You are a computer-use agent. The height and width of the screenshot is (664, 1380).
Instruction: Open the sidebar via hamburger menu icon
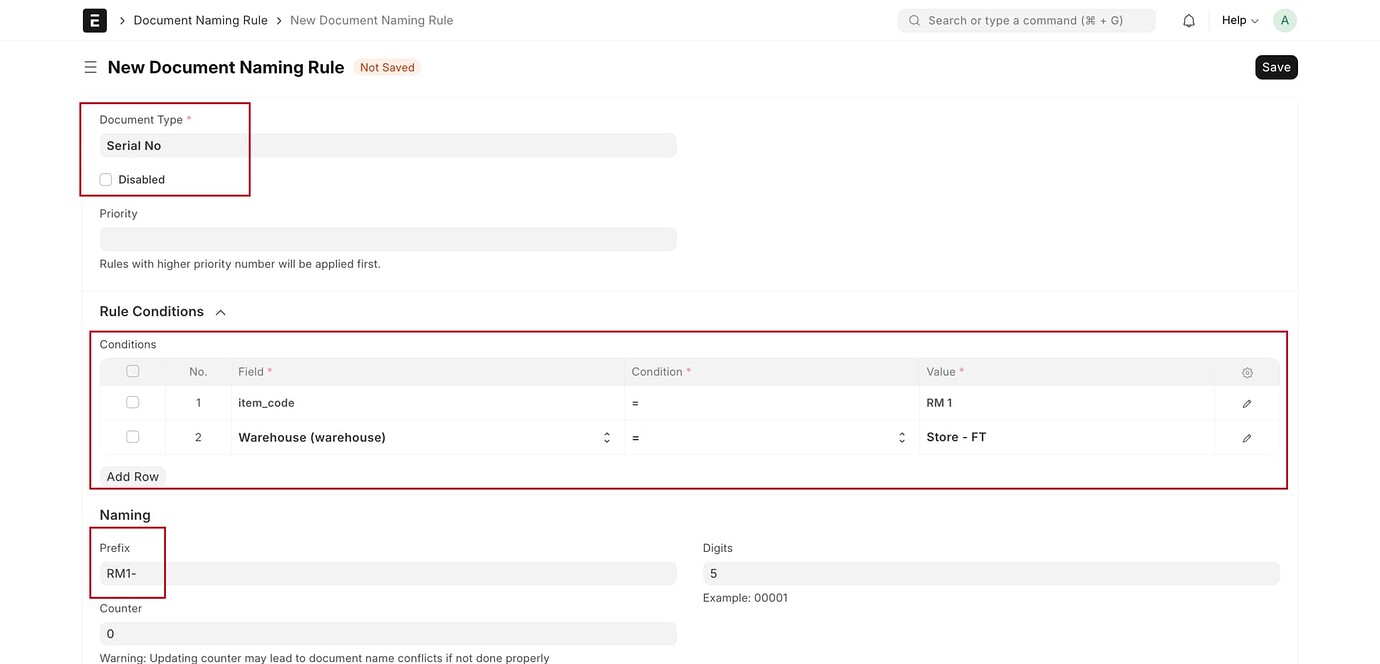tap(90, 67)
